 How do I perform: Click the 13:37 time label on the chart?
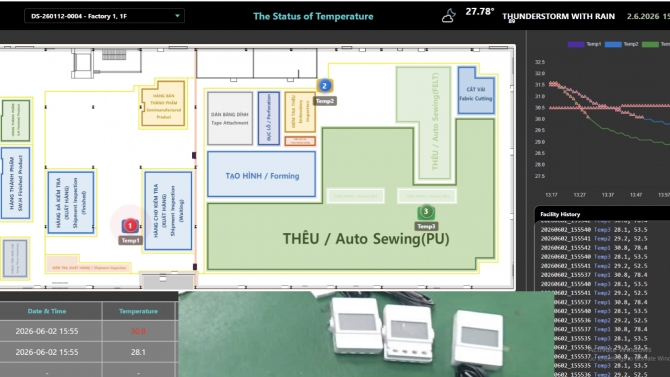(x=608, y=195)
